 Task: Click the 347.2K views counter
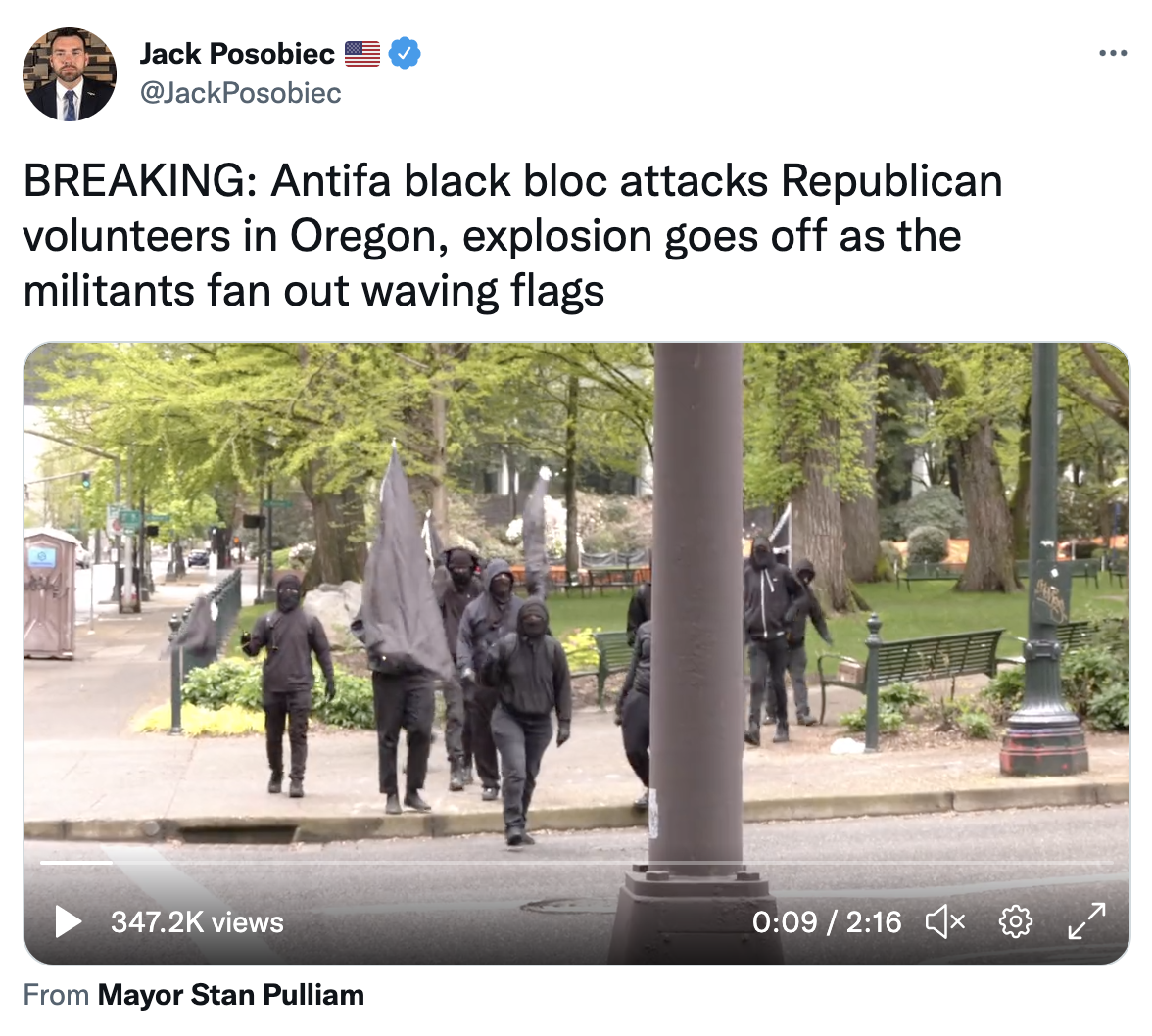[197, 922]
